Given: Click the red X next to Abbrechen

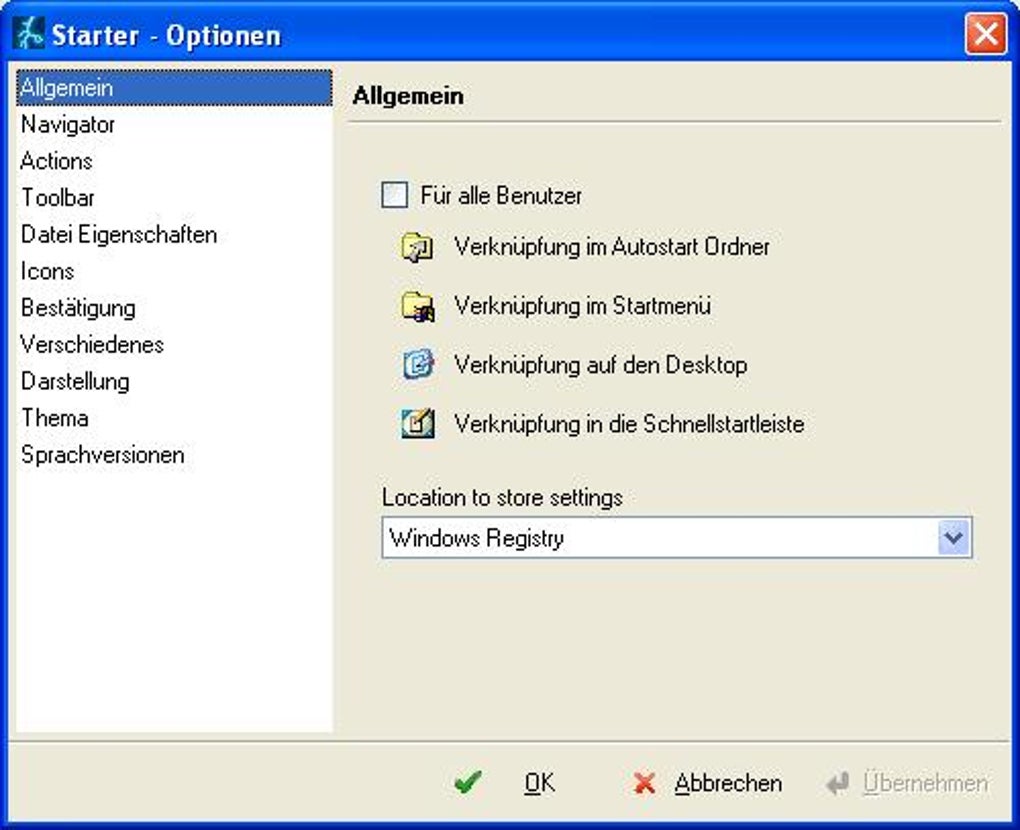Looking at the screenshot, I should coord(644,784).
